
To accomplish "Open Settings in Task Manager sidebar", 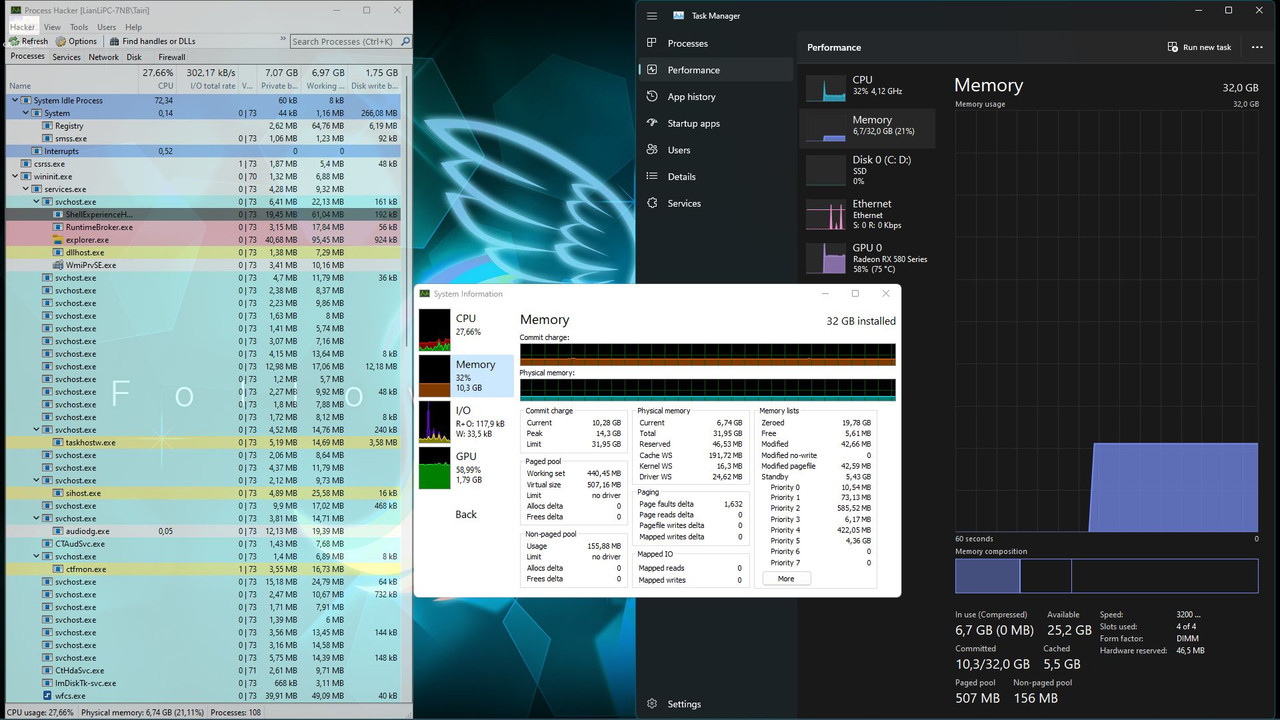I will coord(716,704).
